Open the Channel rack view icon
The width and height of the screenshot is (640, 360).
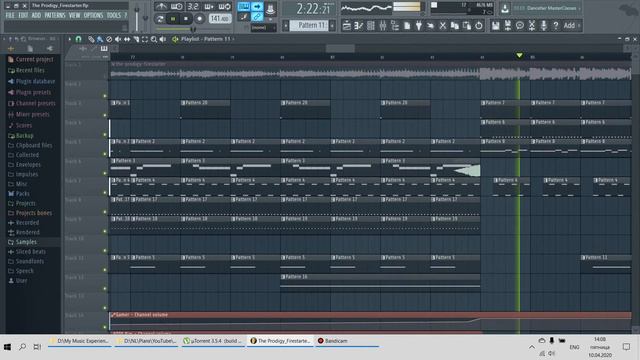[371, 26]
